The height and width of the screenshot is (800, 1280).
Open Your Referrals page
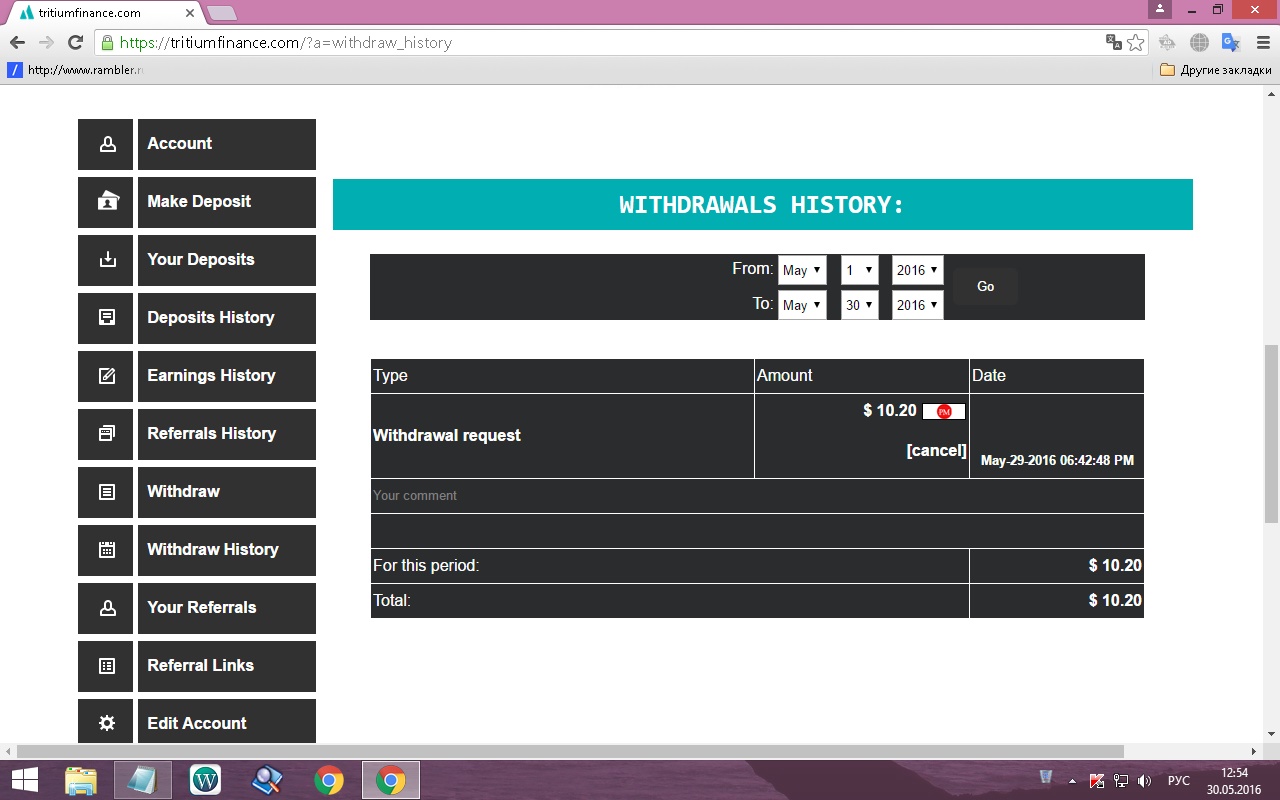tap(227, 608)
